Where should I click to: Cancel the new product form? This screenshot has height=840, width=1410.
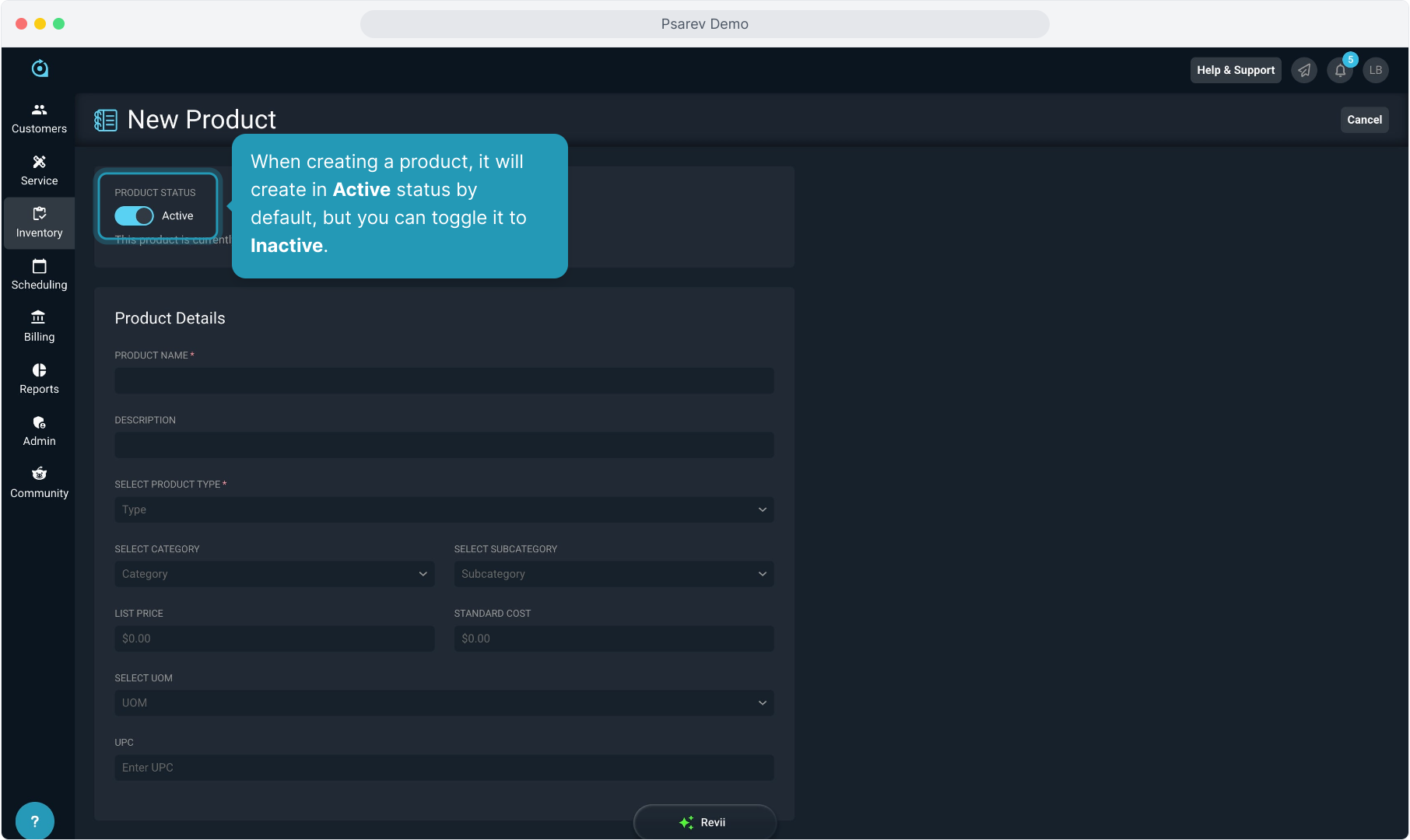click(x=1365, y=120)
